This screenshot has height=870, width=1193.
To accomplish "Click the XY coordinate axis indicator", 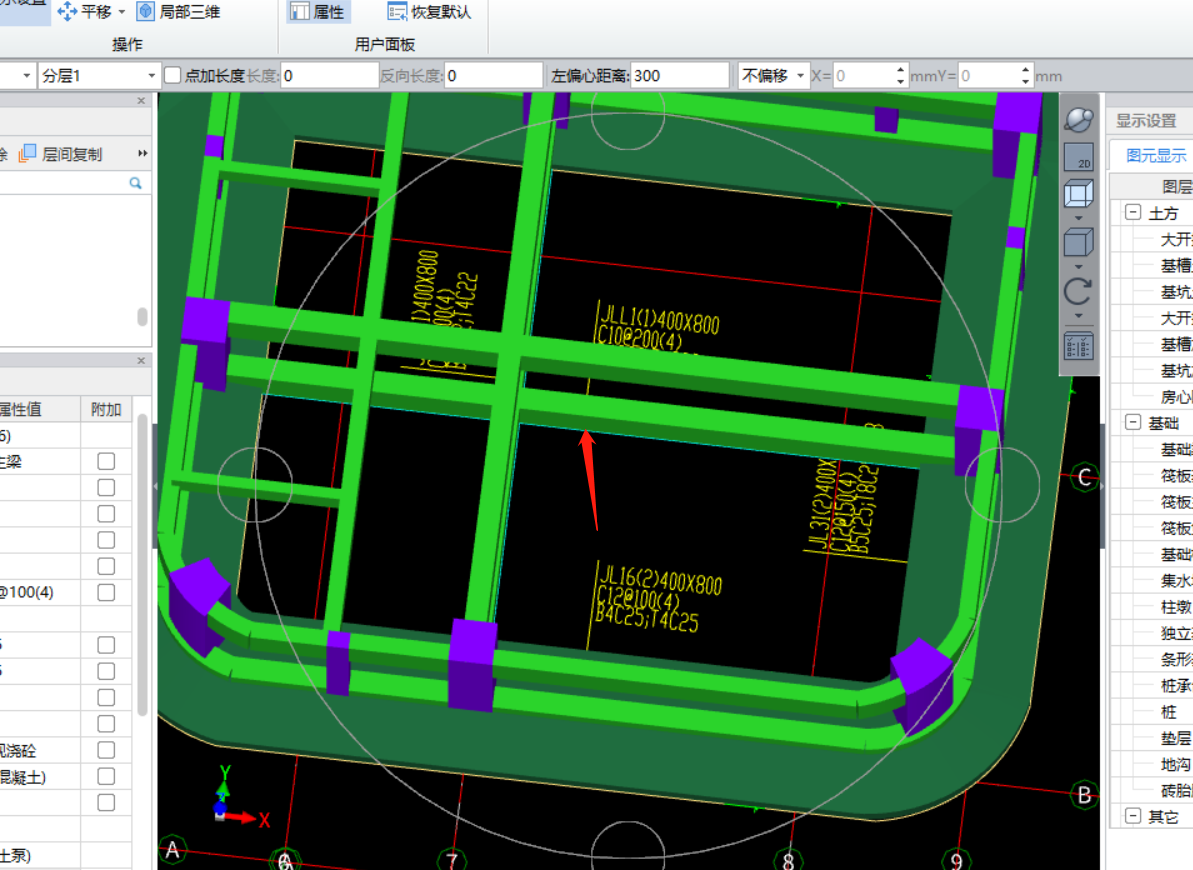I will [240, 797].
